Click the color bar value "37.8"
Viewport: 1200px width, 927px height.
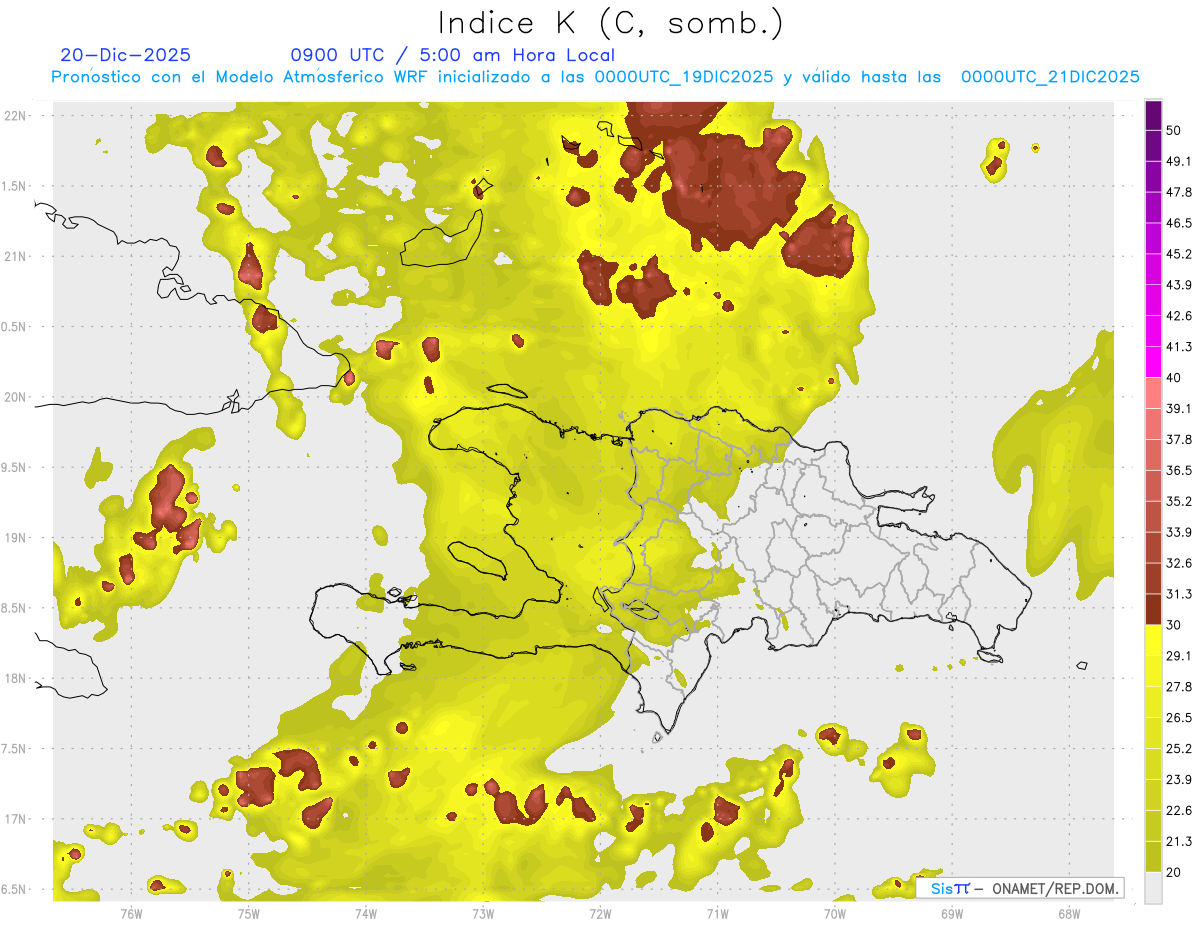click(1179, 439)
